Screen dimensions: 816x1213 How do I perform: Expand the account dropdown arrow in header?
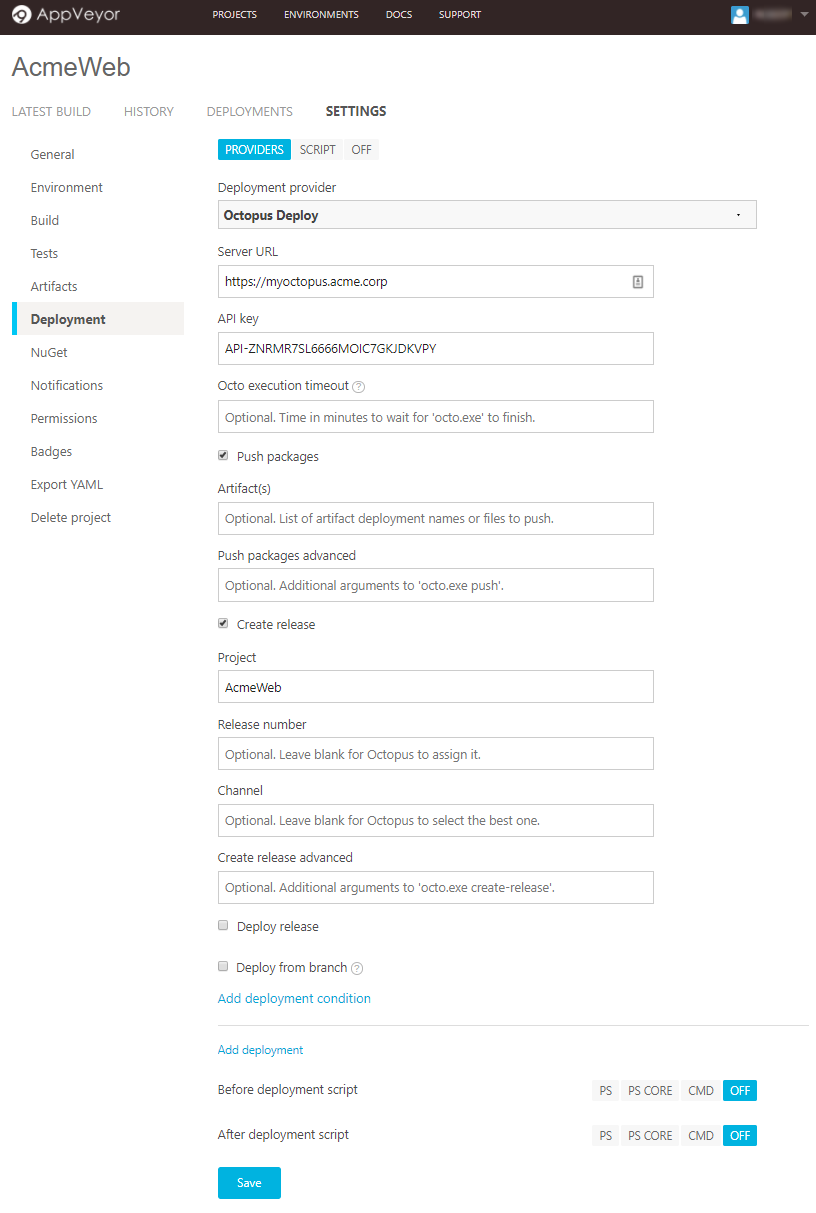tap(804, 15)
